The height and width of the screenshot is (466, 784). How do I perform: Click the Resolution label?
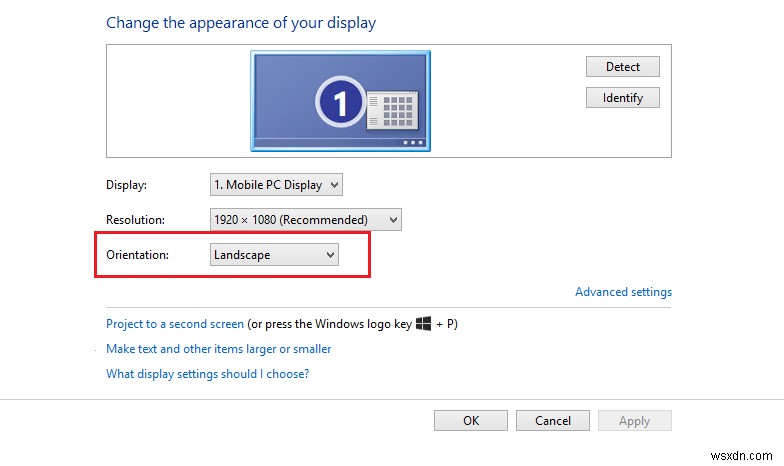coord(135,219)
